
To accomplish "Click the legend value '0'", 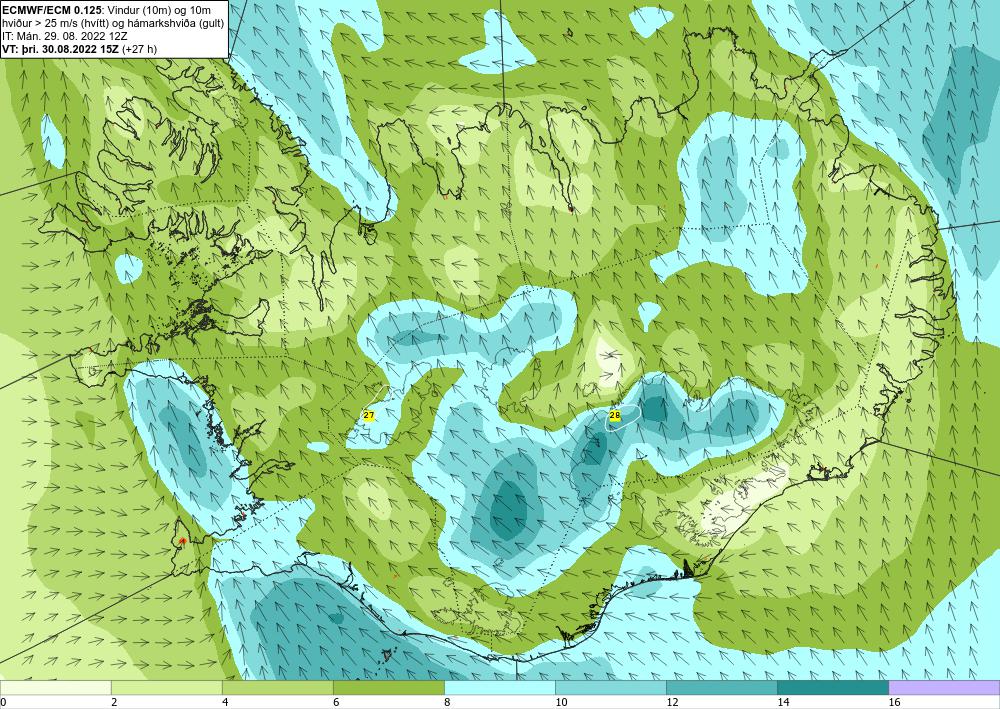I will pyautogui.click(x=3, y=702).
